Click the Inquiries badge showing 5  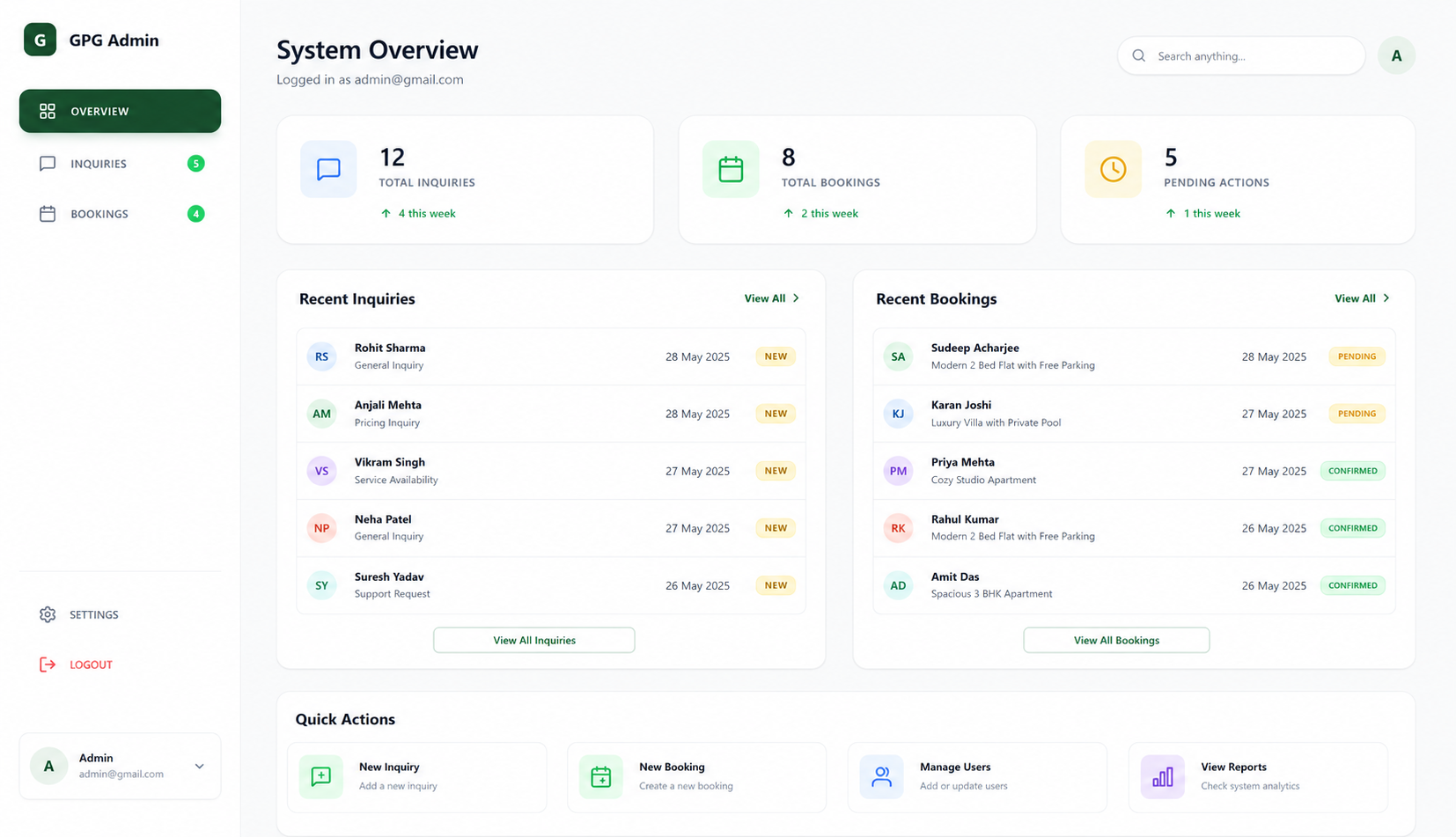[196, 164]
